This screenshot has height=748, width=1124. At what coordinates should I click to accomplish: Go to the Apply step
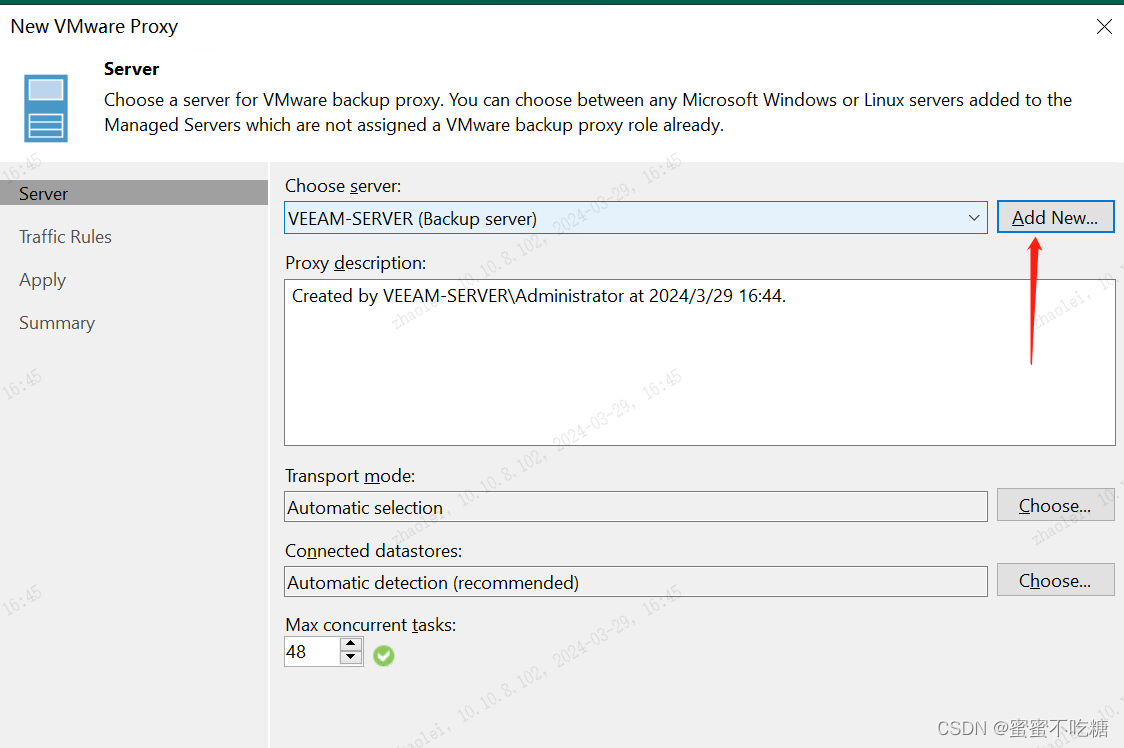click(x=43, y=280)
